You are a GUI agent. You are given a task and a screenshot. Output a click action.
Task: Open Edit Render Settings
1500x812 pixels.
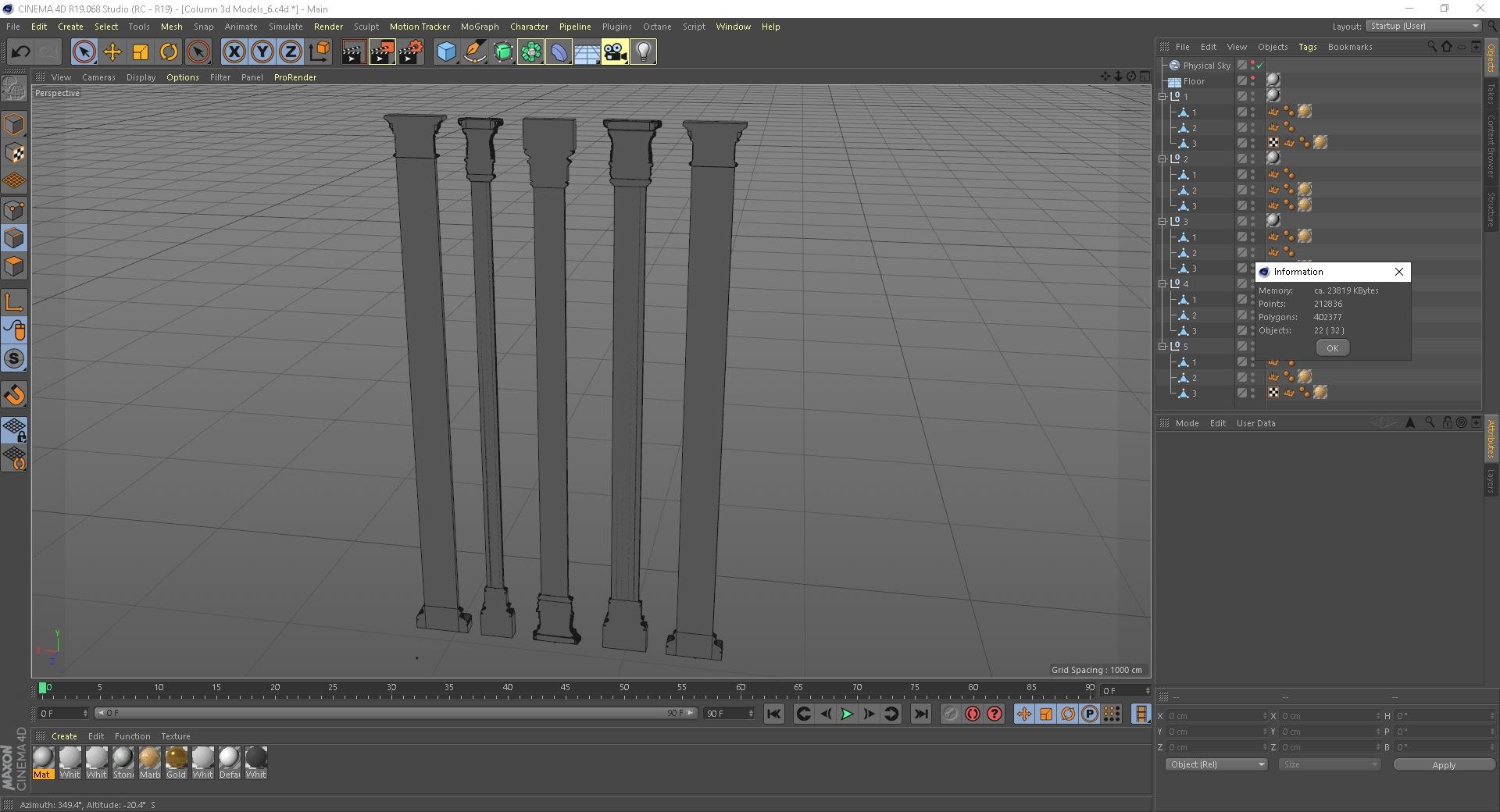[411, 52]
